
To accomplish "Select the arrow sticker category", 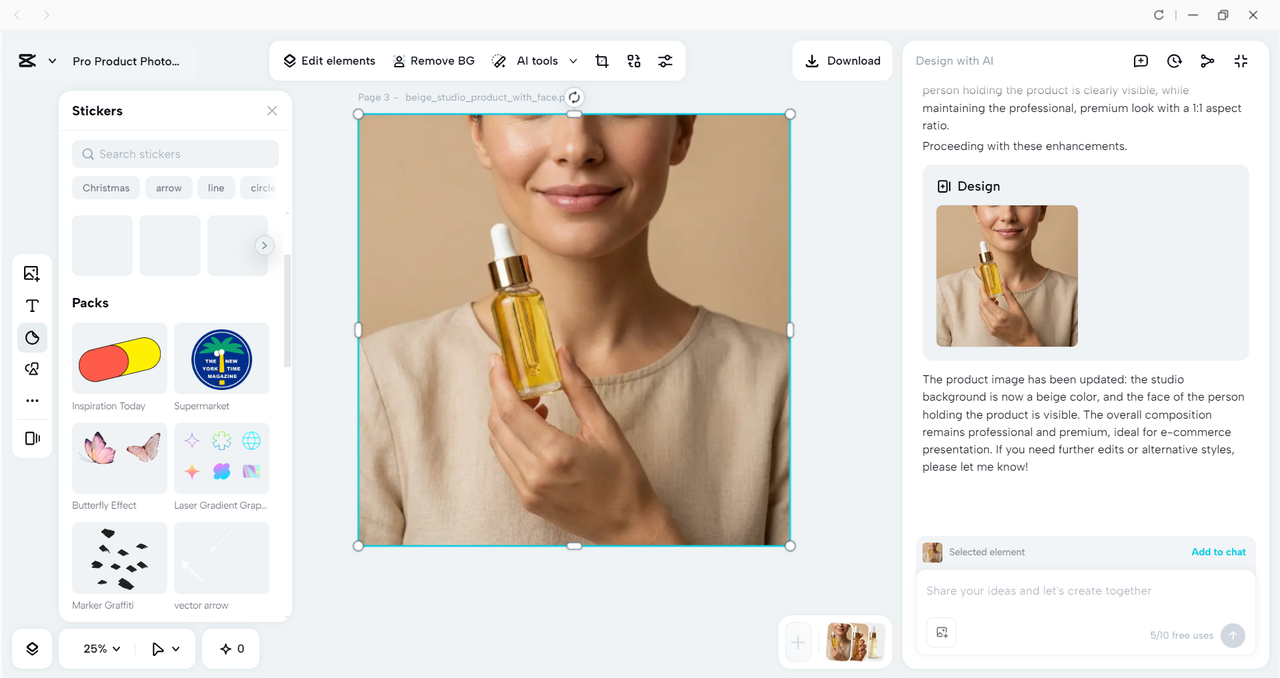I will 168,188.
